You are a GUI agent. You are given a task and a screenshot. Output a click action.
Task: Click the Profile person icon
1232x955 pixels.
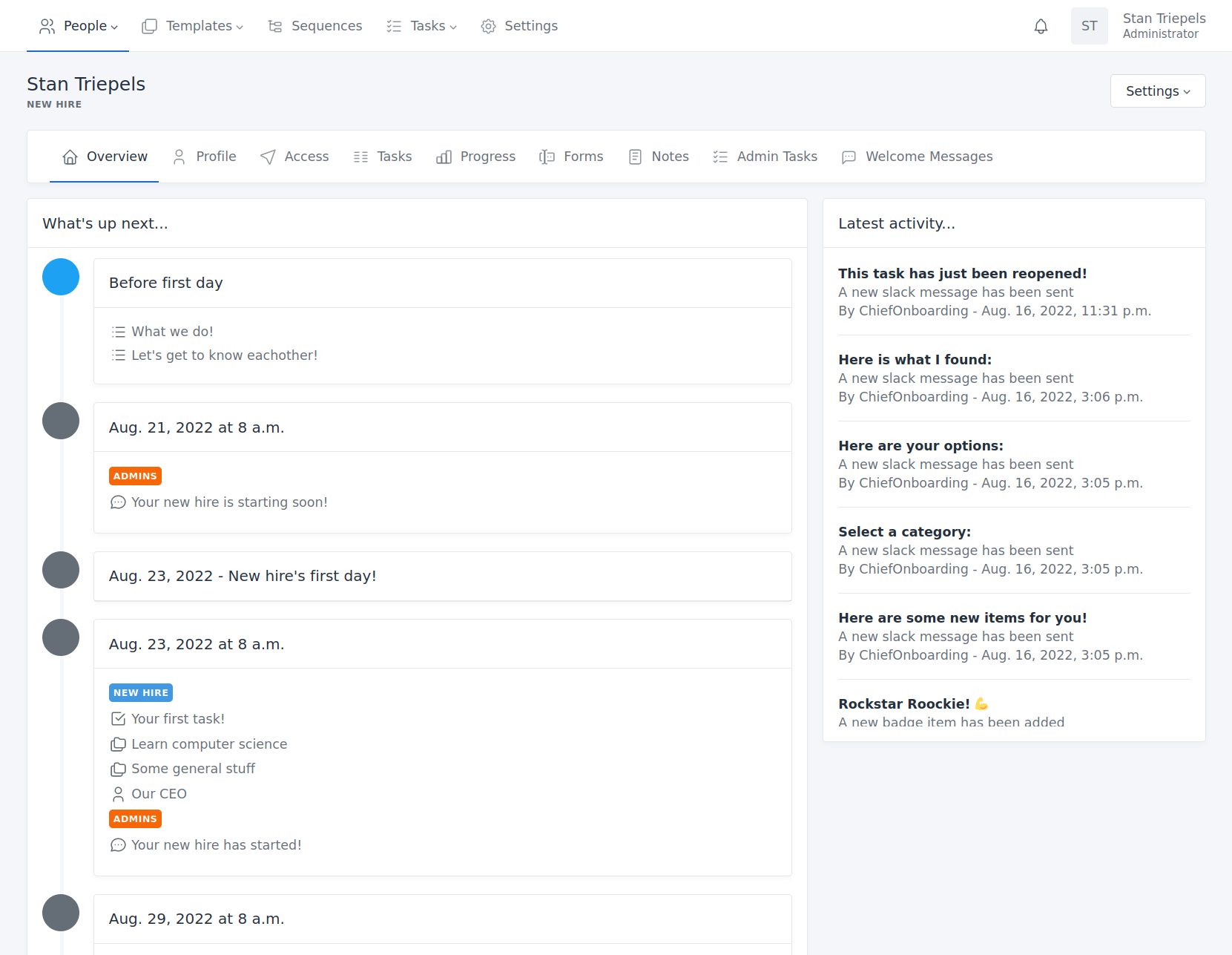click(179, 157)
